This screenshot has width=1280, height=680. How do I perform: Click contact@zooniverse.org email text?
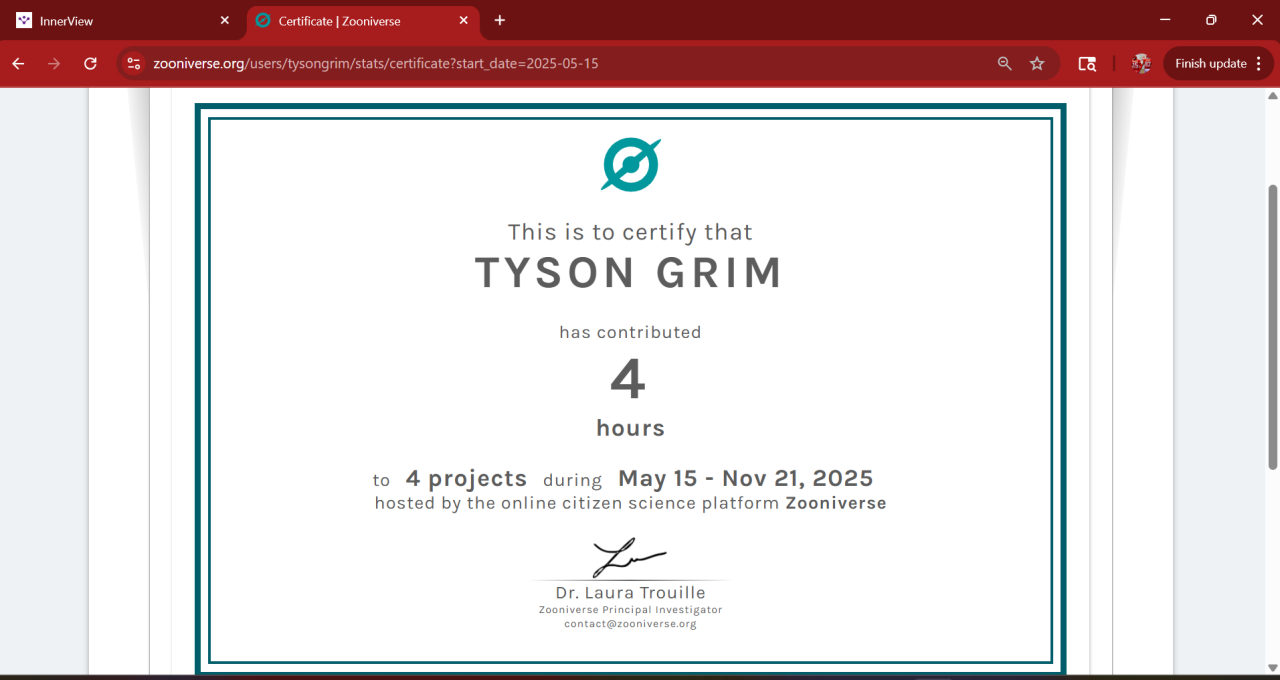630,624
